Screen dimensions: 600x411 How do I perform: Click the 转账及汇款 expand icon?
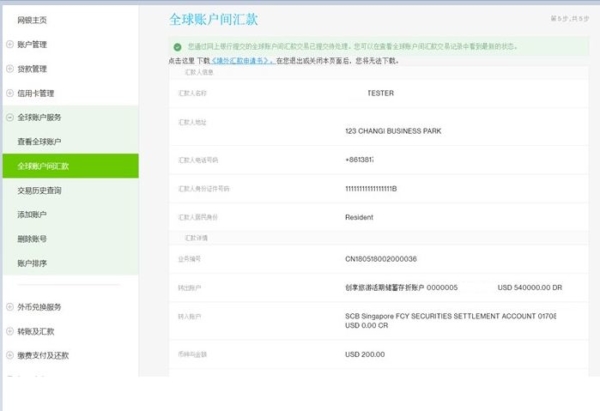(x=10, y=331)
